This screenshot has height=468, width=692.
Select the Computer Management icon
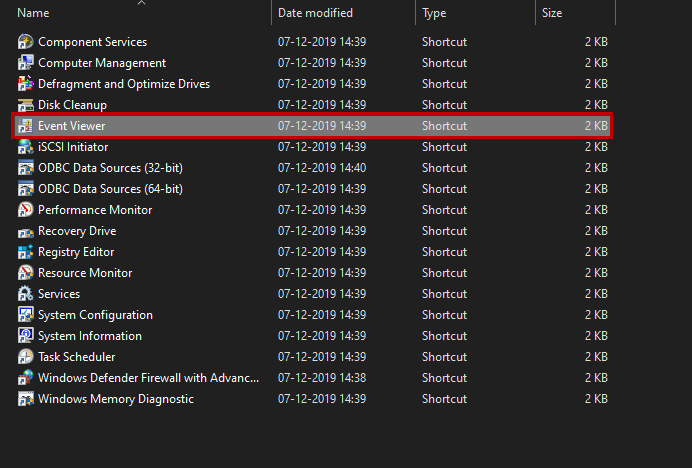click(26, 63)
